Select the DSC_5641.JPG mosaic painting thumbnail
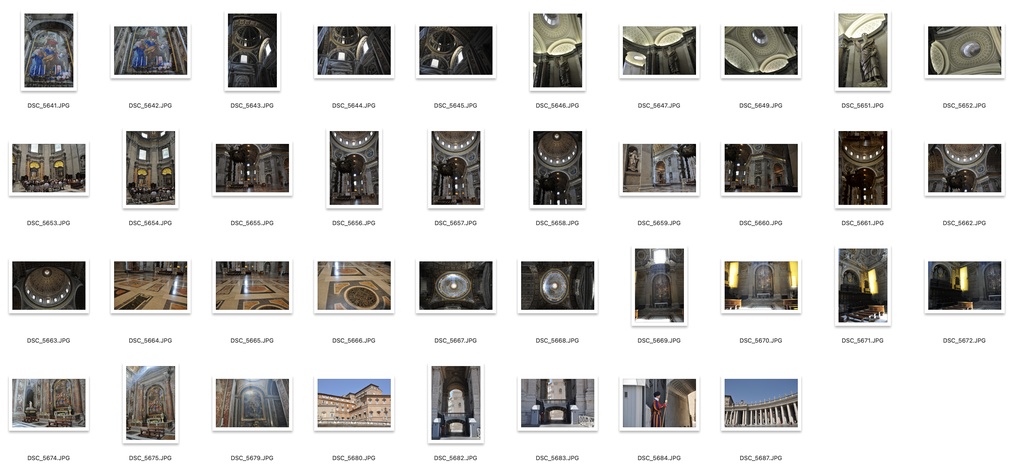Image resolution: width=1024 pixels, height=468 pixels. pos(49,50)
